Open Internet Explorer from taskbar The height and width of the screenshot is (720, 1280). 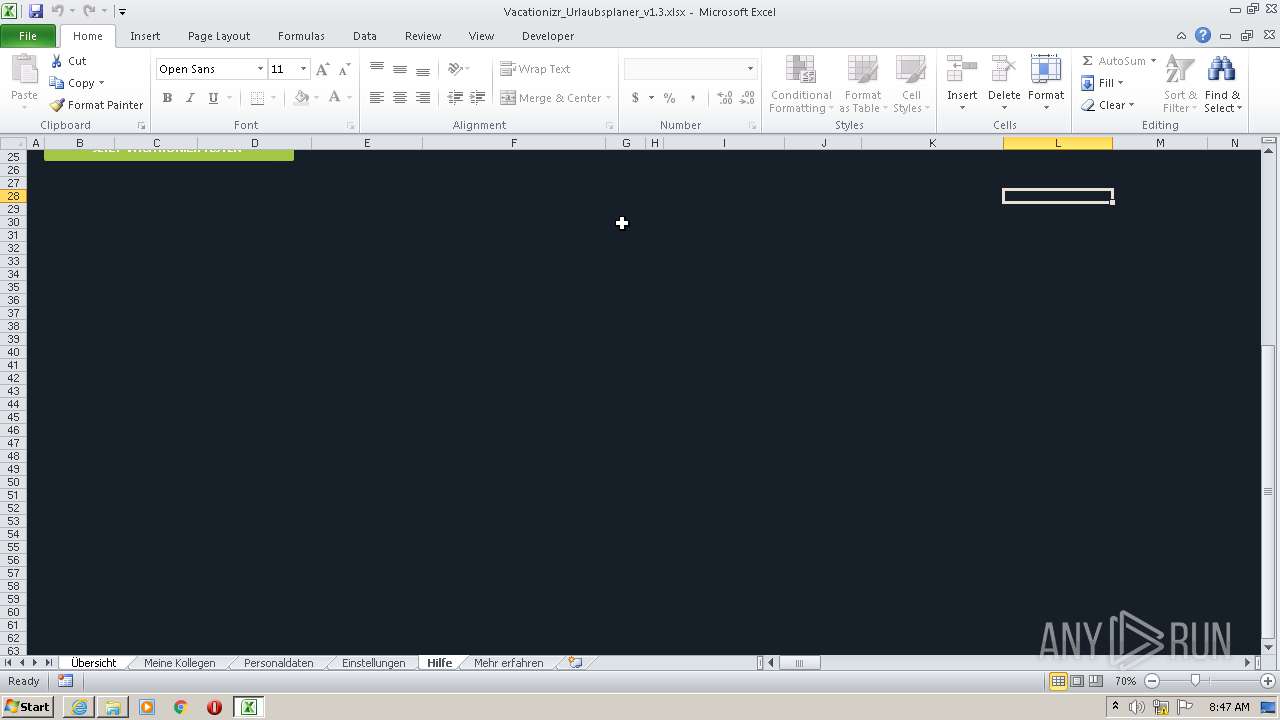point(79,707)
